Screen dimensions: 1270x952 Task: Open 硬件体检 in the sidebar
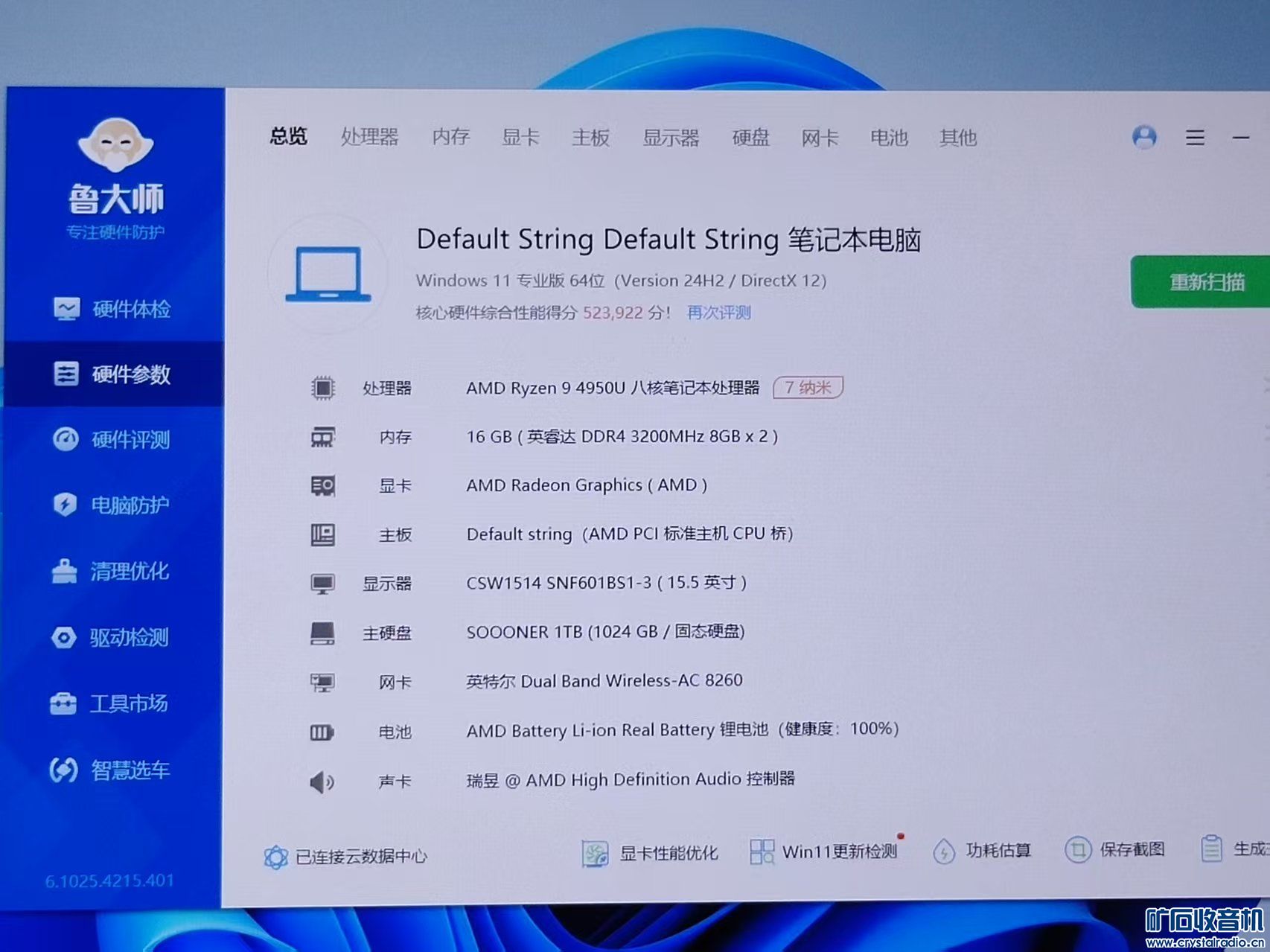[113, 308]
